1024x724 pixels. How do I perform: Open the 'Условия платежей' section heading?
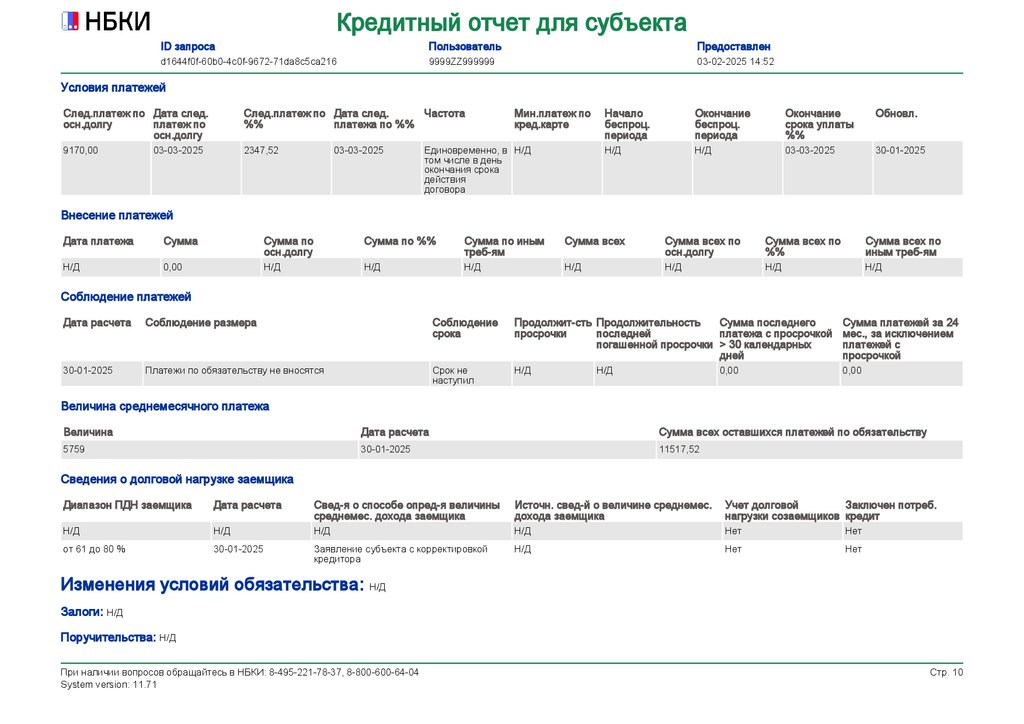point(113,87)
